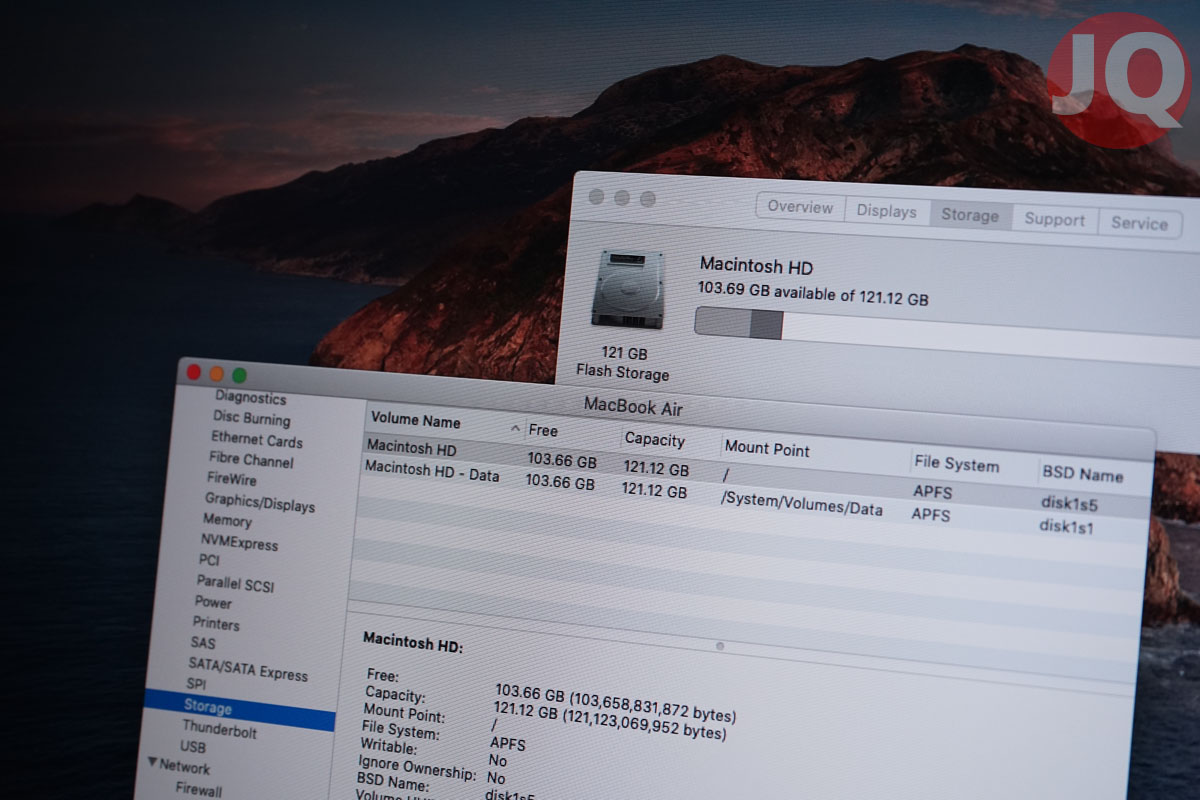The image size is (1200, 800).
Task: Select Parallel SCSI in the sidebar
Action: click(235, 582)
